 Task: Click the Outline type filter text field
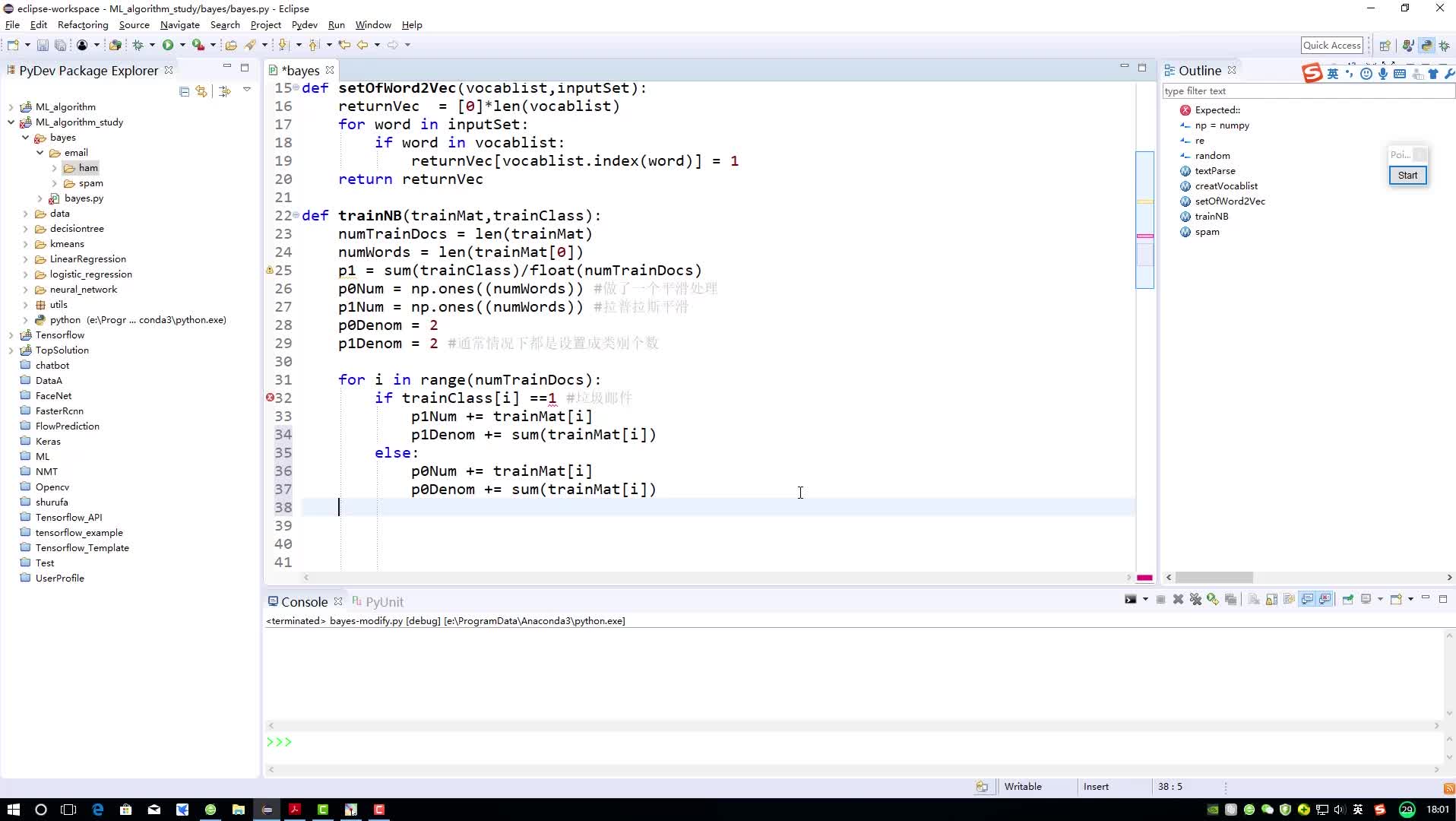1308,91
